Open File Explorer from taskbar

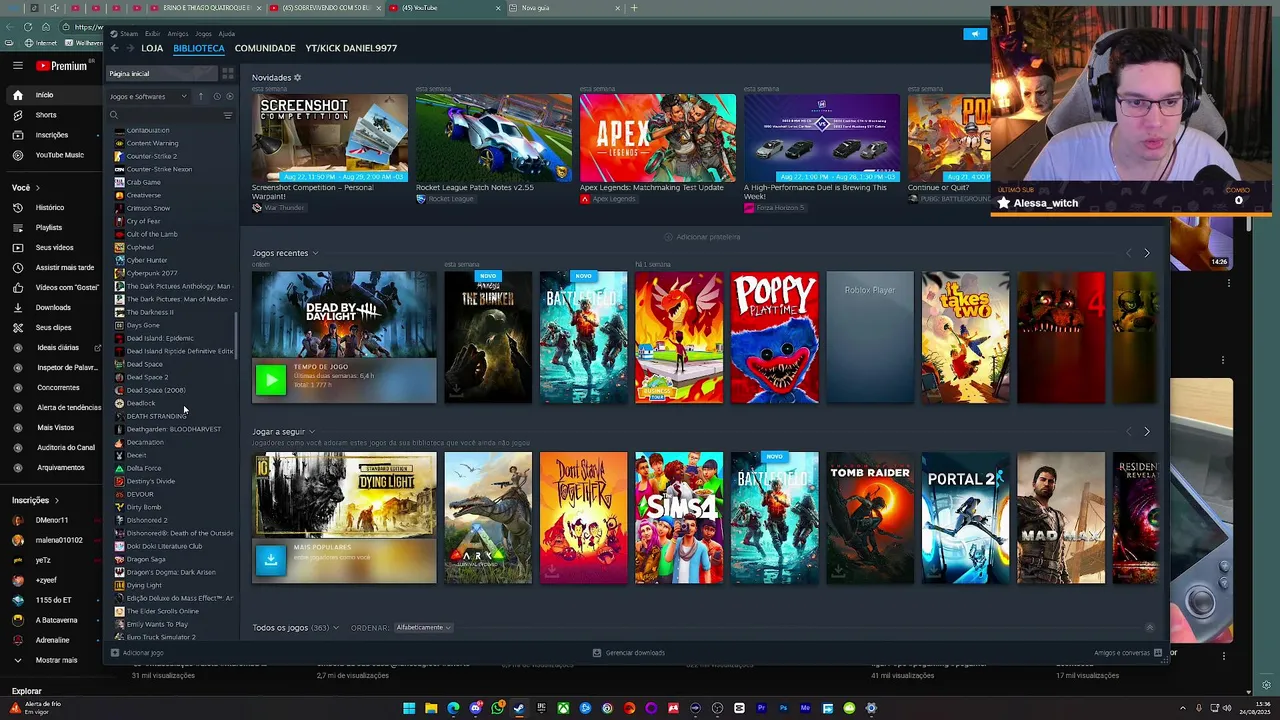click(x=431, y=708)
